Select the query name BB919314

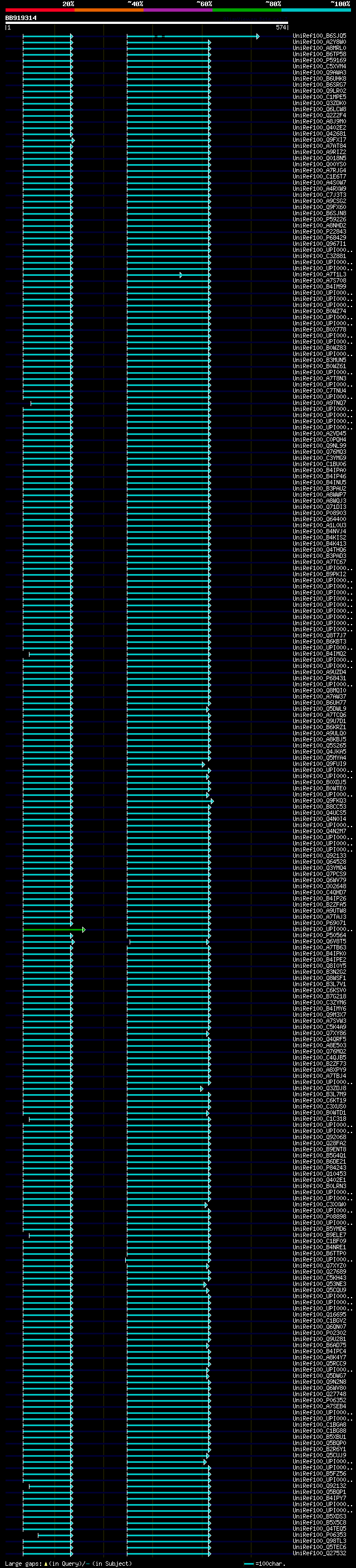click(x=21, y=18)
